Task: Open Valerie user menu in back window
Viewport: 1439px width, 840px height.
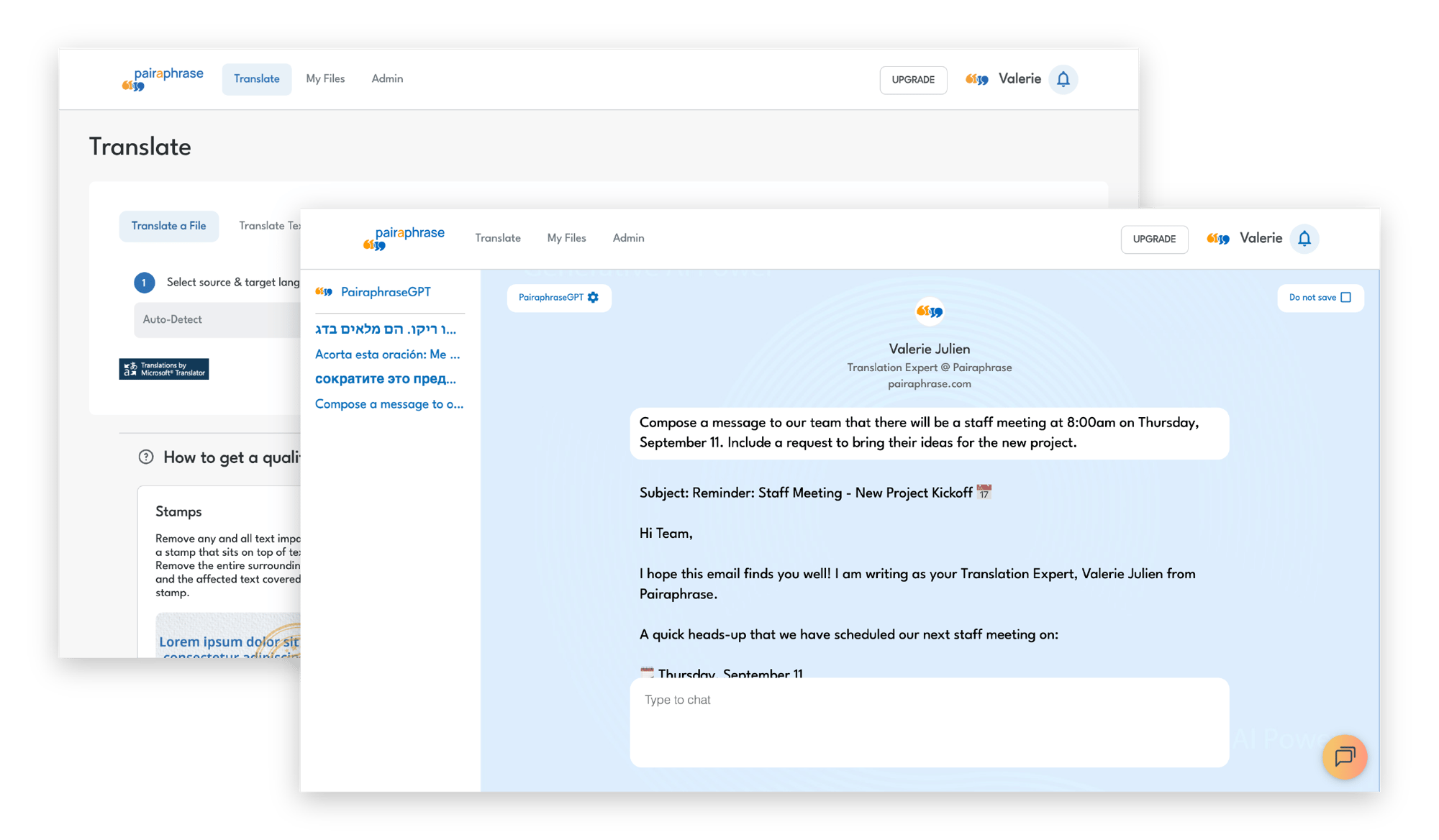Action: pos(1019,79)
